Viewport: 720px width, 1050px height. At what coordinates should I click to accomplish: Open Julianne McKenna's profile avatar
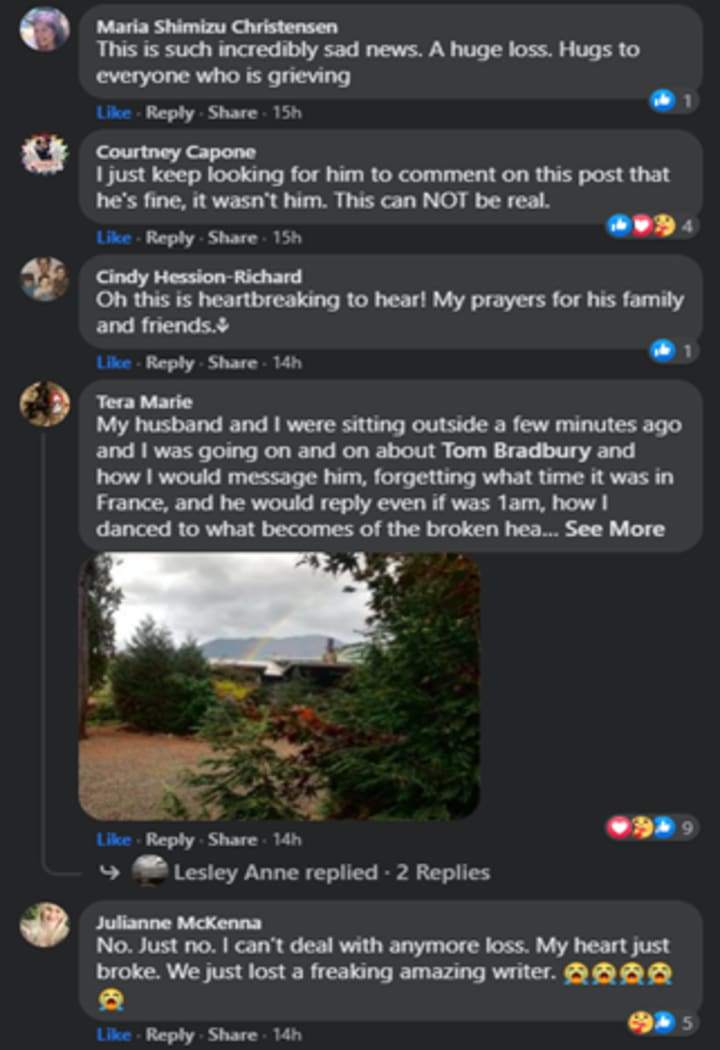[x=45, y=924]
